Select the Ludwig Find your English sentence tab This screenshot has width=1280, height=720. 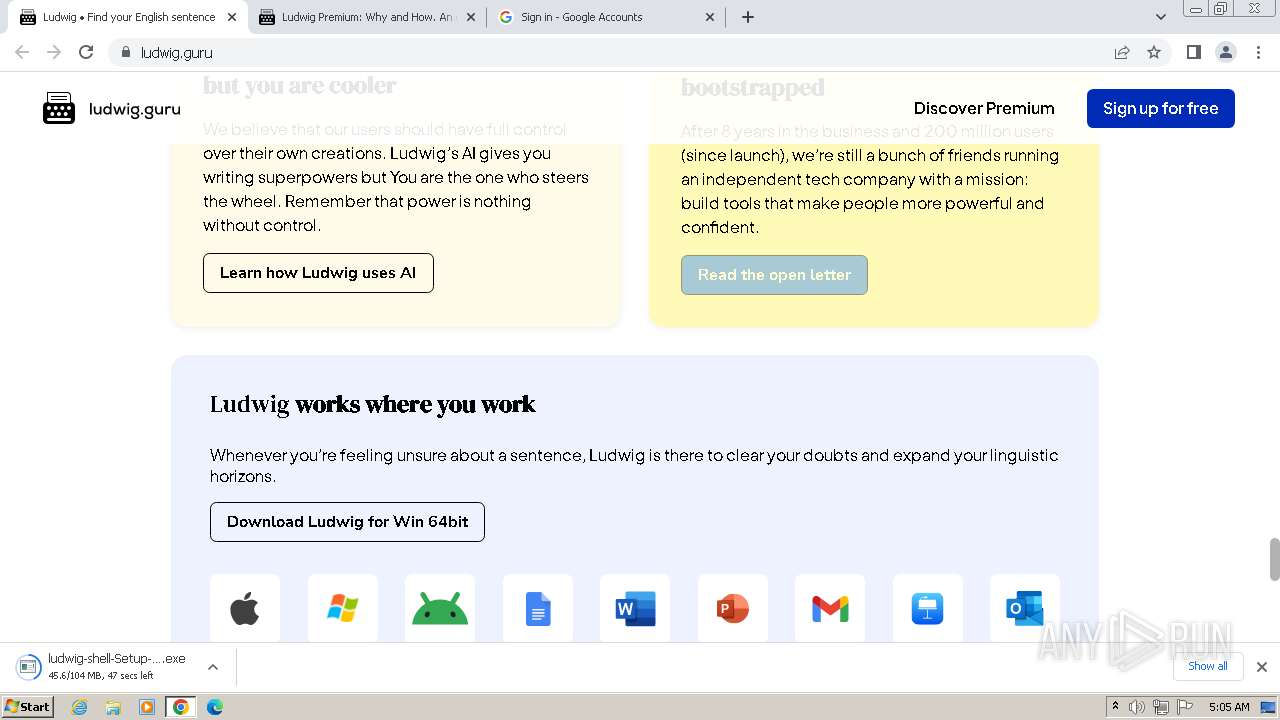[x=129, y=17]
